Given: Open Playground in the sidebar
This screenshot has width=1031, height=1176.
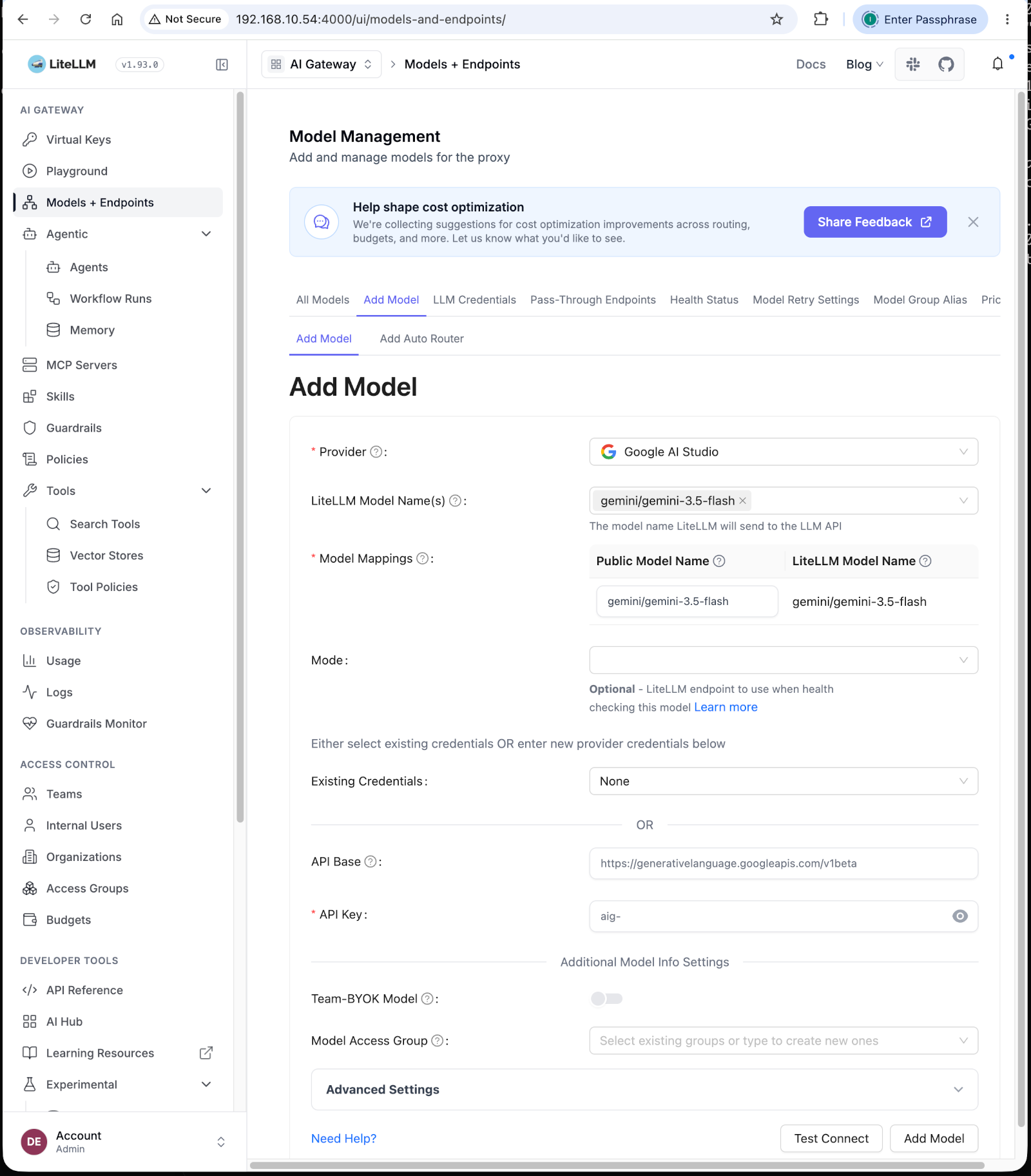Looking at the screenshot, I should (118, 171).
